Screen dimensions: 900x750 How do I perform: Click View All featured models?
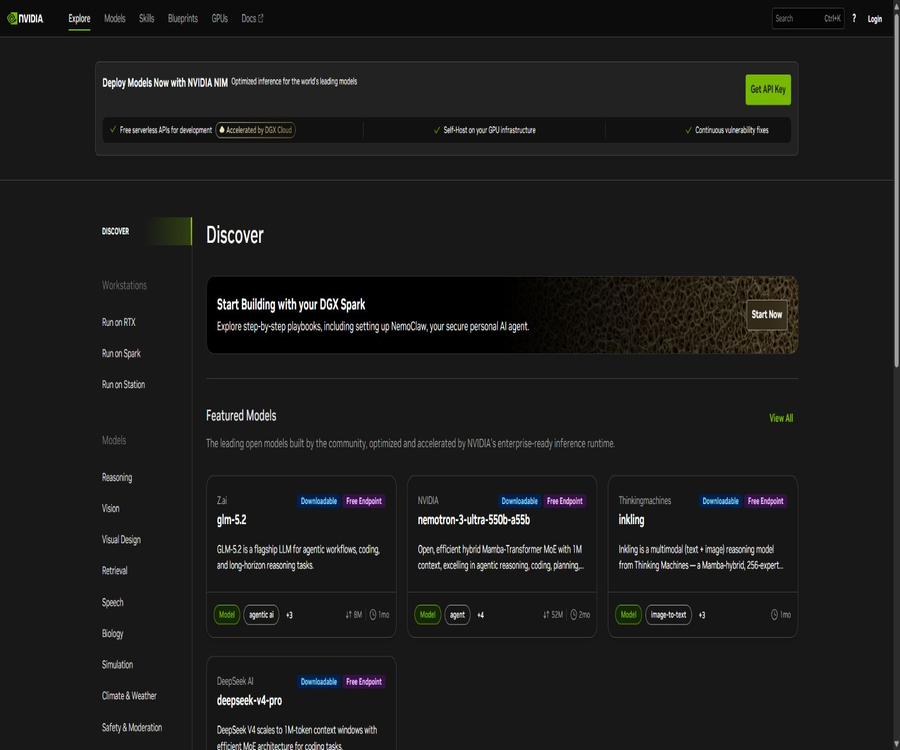pyautogui.click(x=781, y=418)
